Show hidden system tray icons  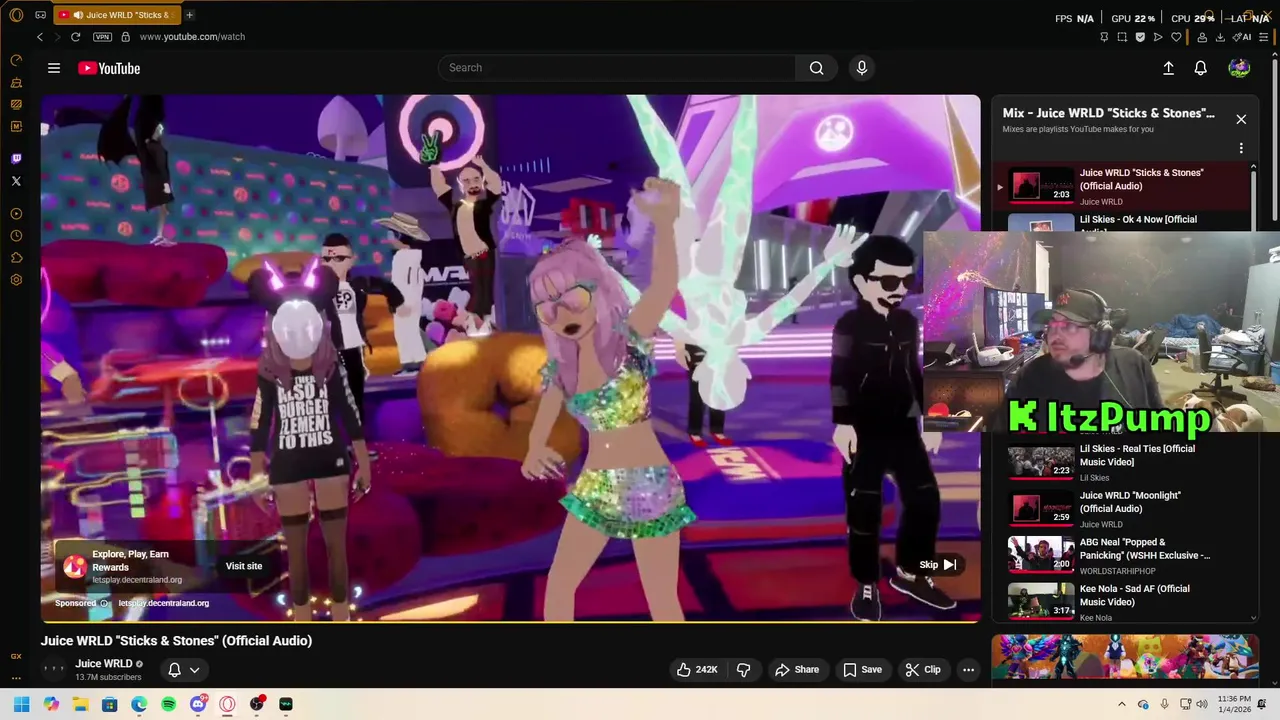click(x=1121, y=704)
